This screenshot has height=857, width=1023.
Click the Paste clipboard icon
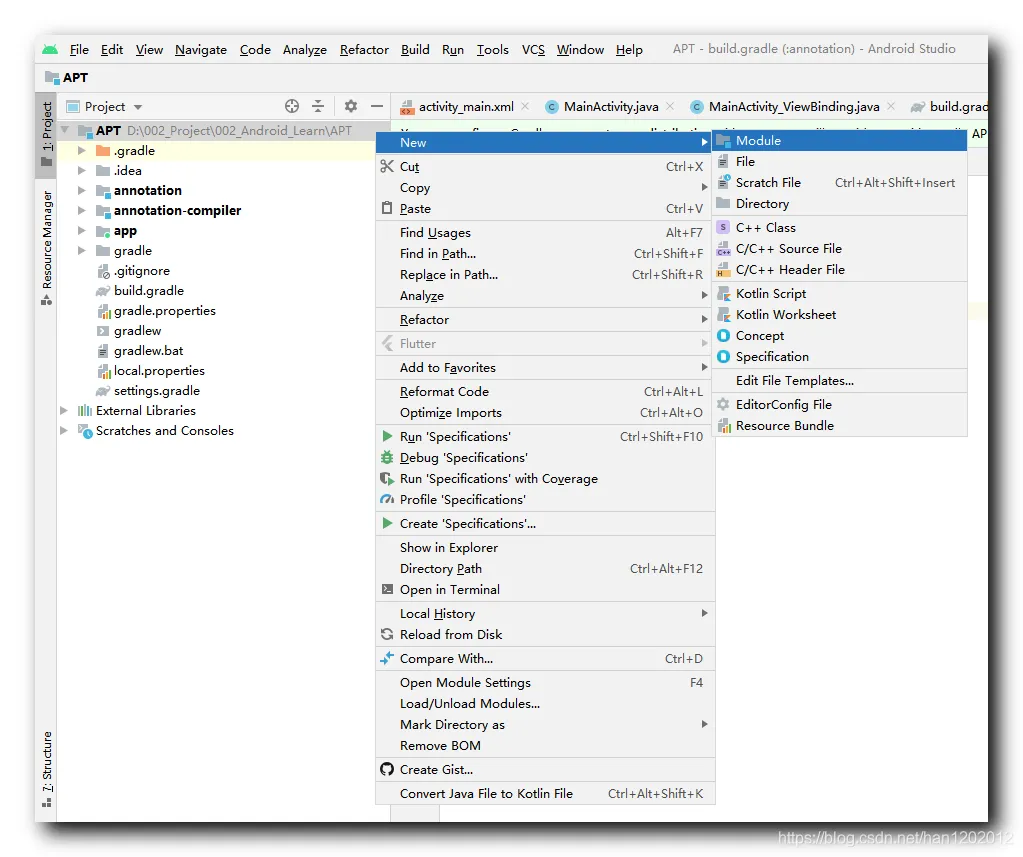(x=387, y=208)
